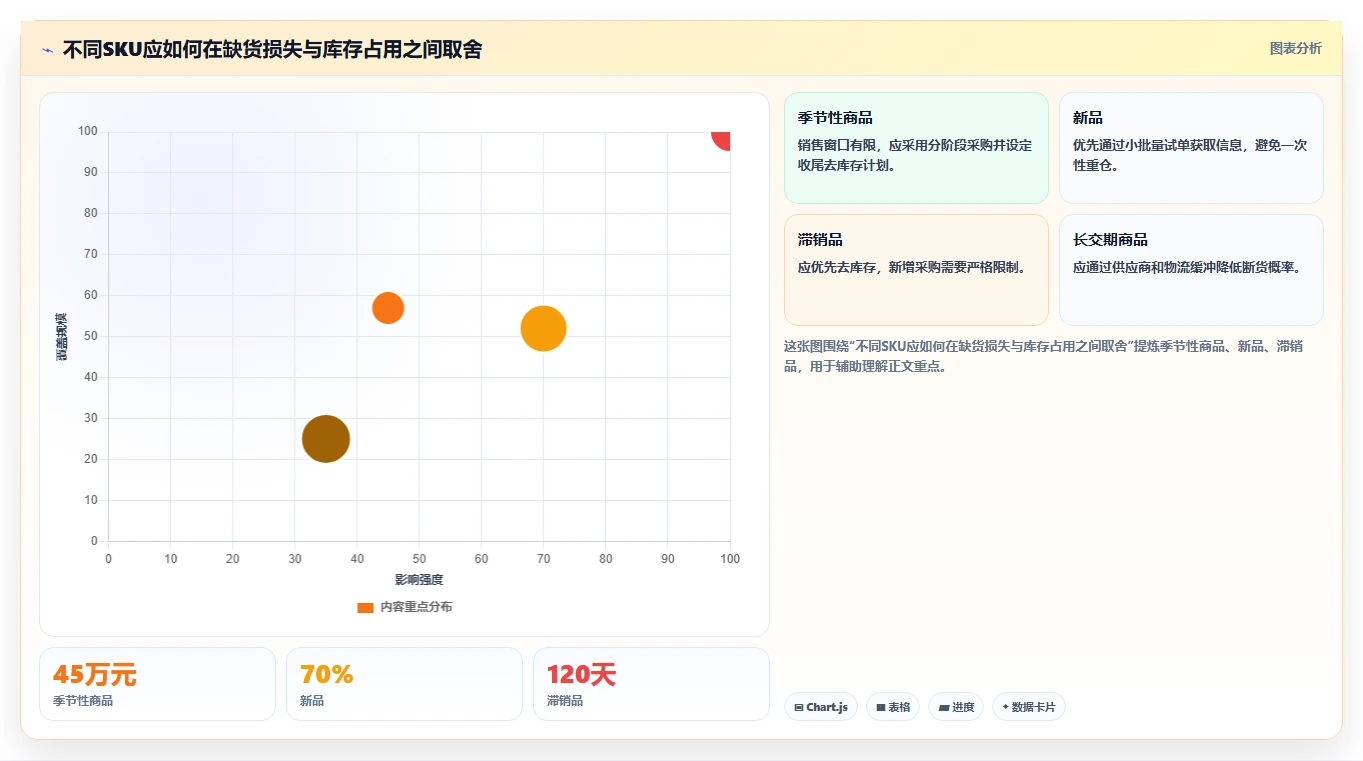Open the 季节性商品 info card
This screenshot has height=761, width=1363.
916,148
